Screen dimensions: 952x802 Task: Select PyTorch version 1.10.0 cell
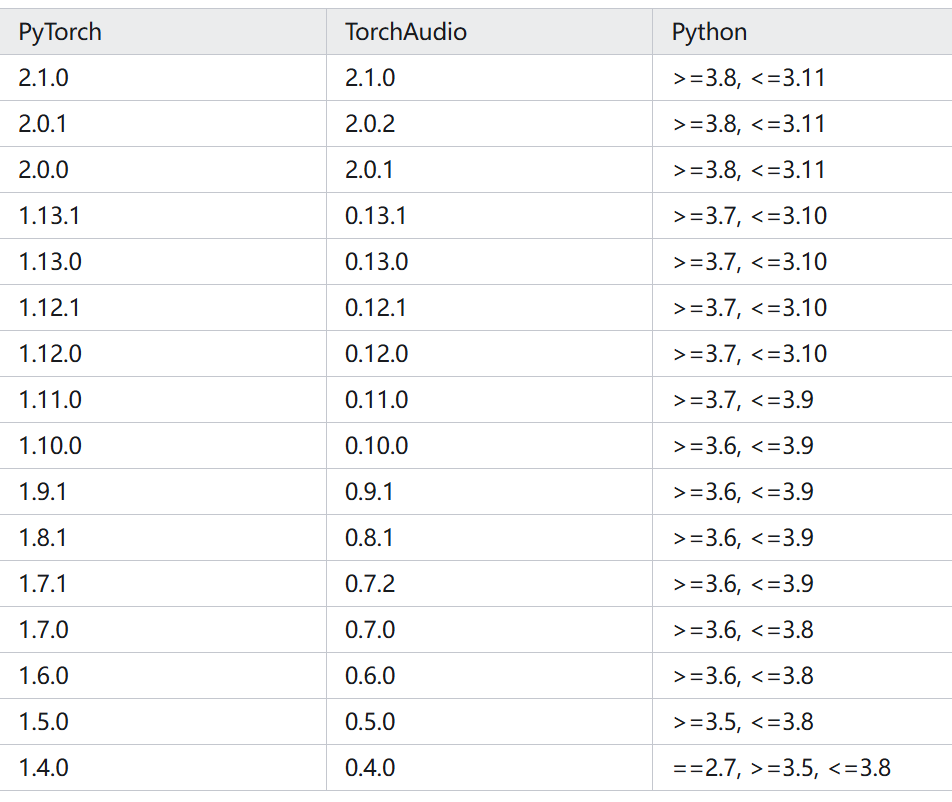click(x=163, y=446)
